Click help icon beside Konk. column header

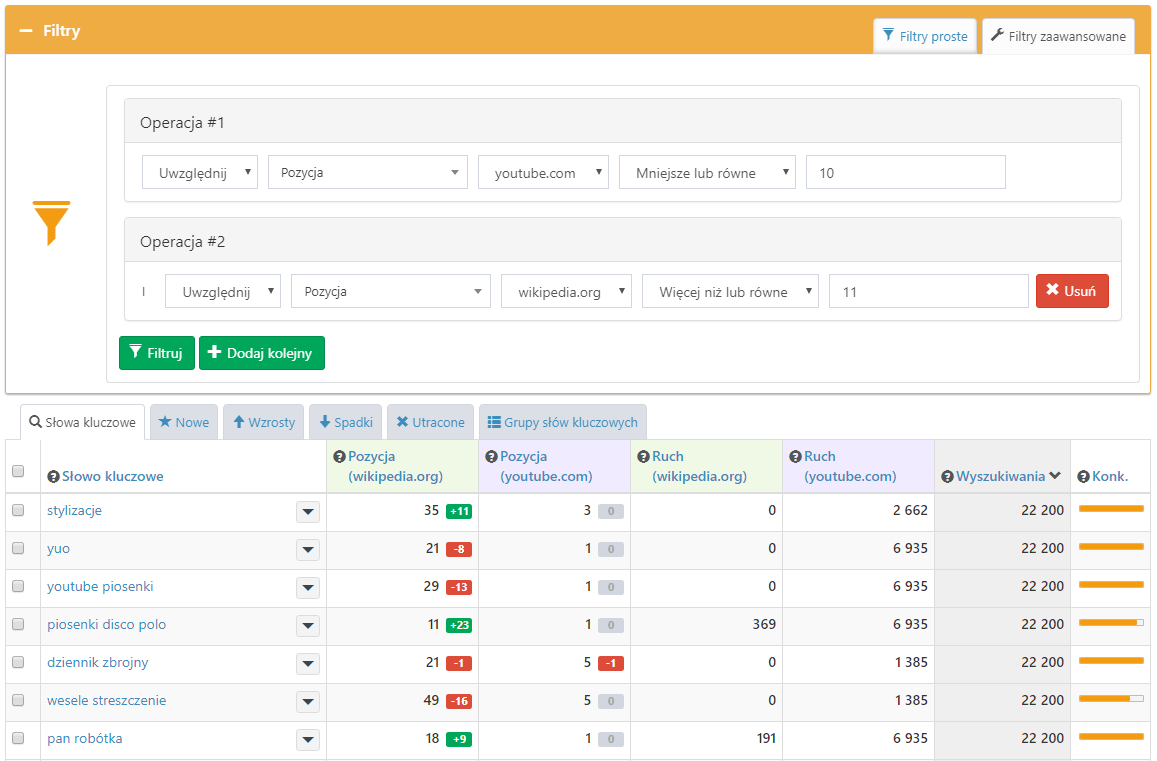[1083, 477]
